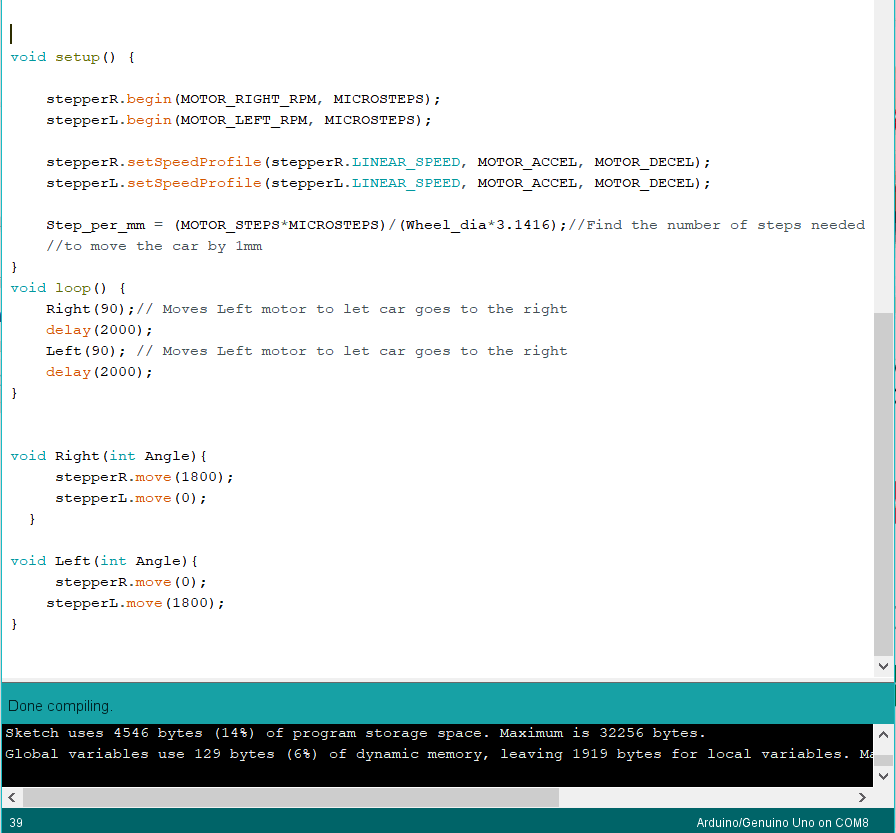896x833 pixels.
Task: Click the stepperL.setSpeedProfile line
Action: [378, 183]
